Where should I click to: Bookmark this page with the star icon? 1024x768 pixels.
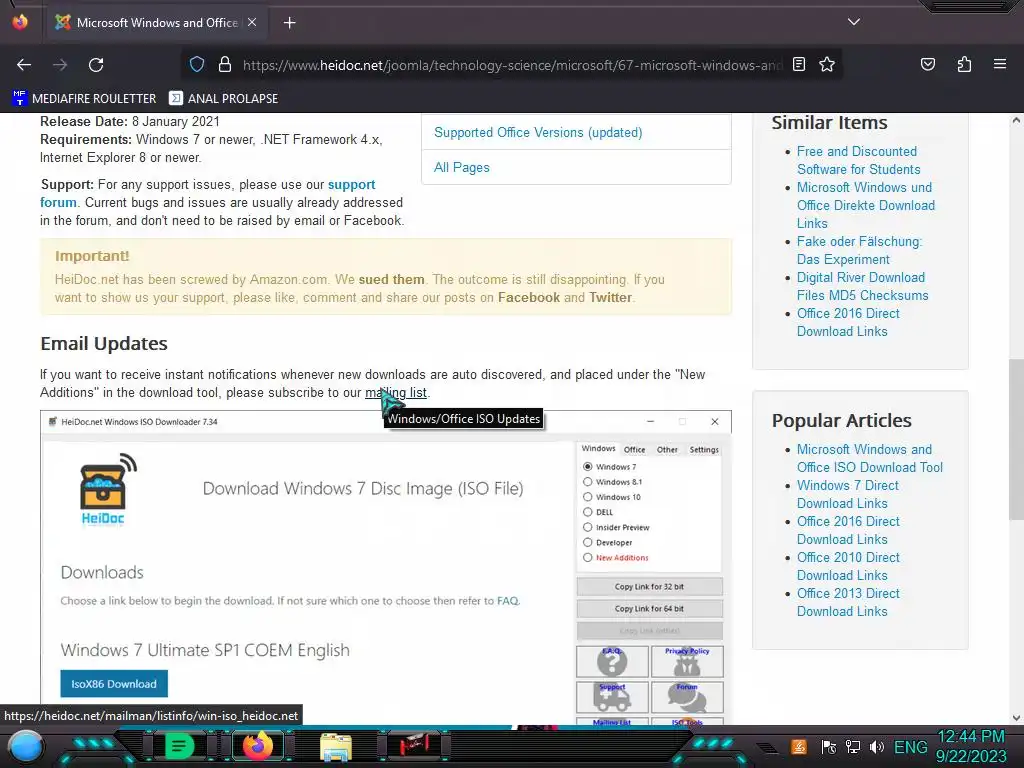coord(827,64)
